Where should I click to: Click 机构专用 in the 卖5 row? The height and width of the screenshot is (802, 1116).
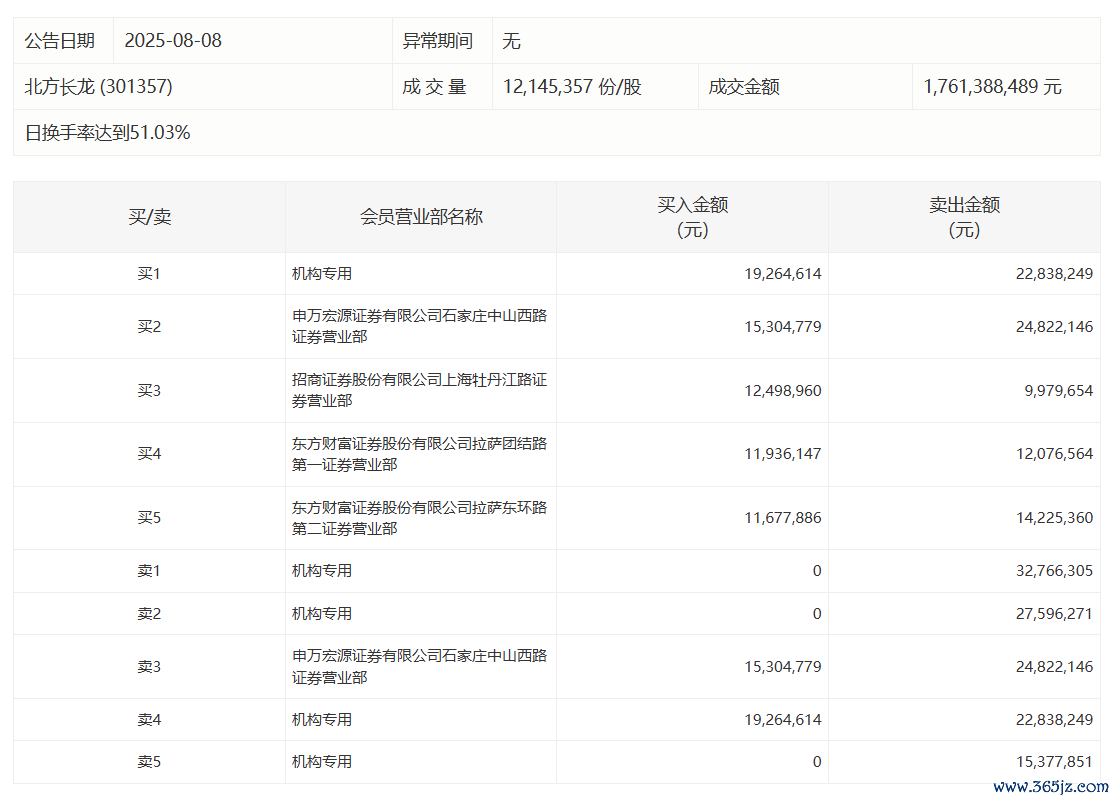[x=322, y=761]
